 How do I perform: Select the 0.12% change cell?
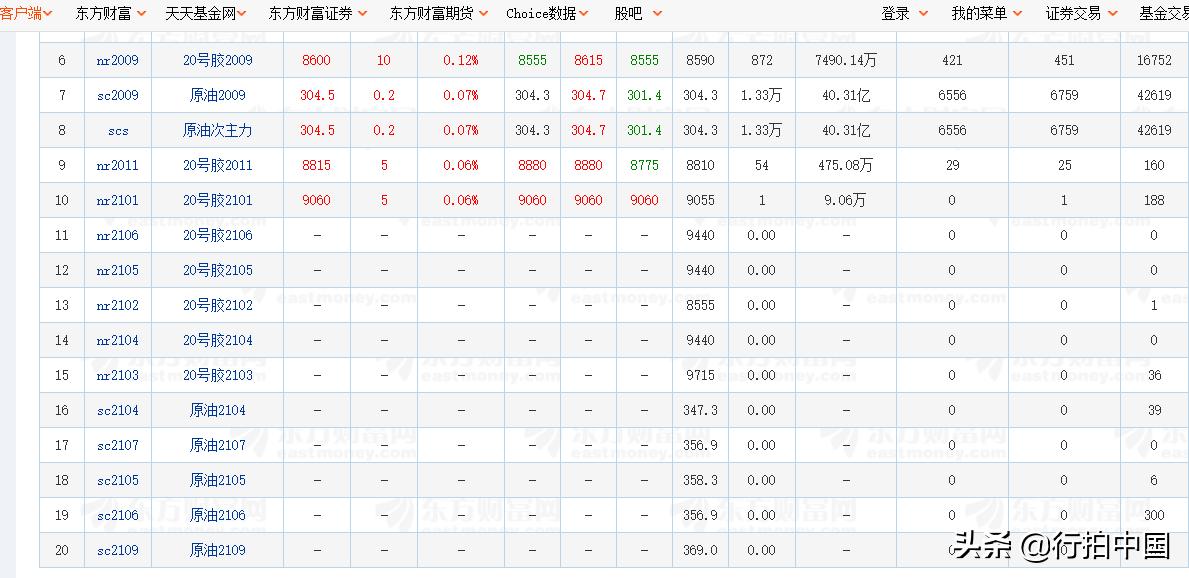[461, 60]
